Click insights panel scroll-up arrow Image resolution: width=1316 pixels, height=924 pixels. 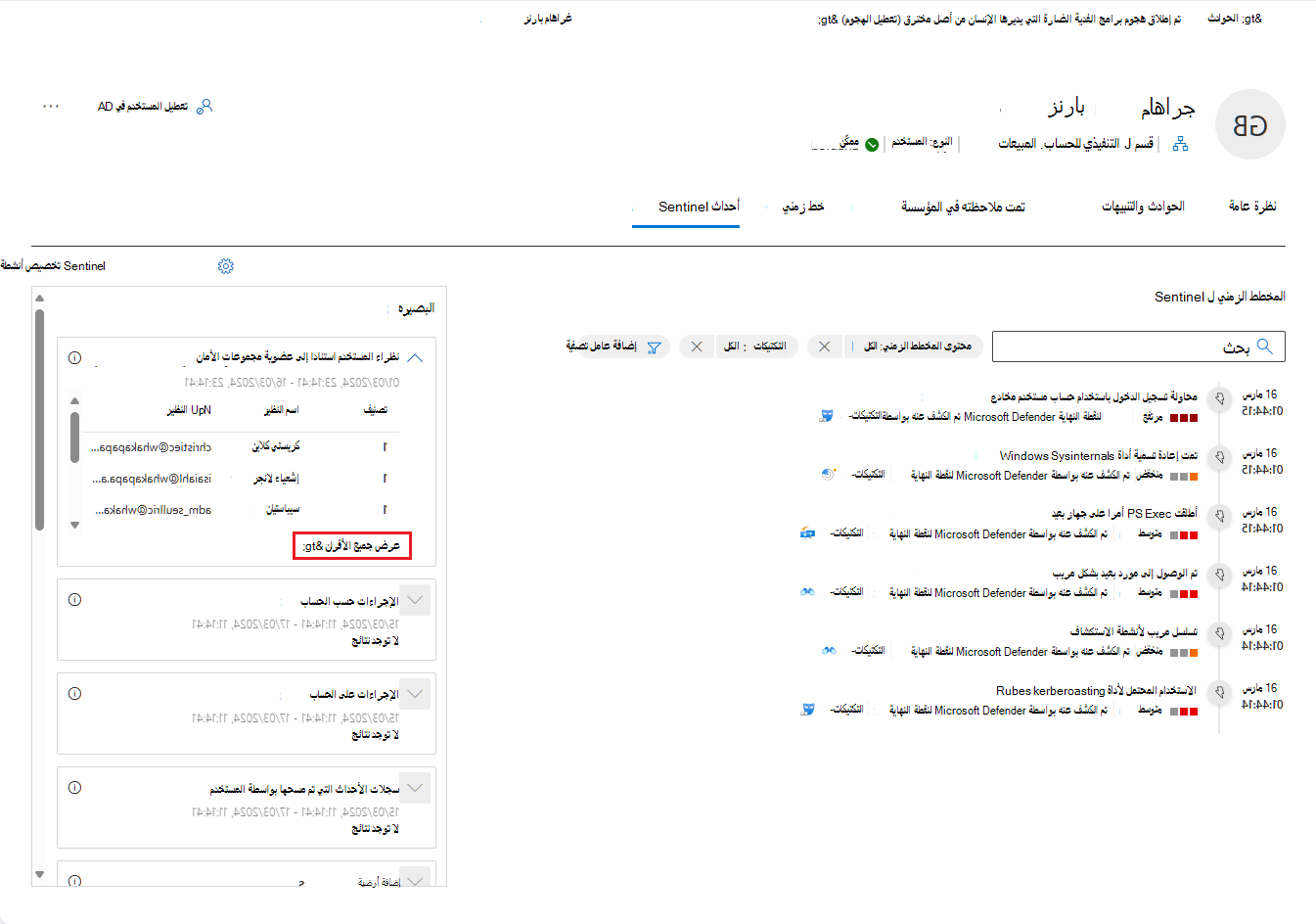(39, 298)
